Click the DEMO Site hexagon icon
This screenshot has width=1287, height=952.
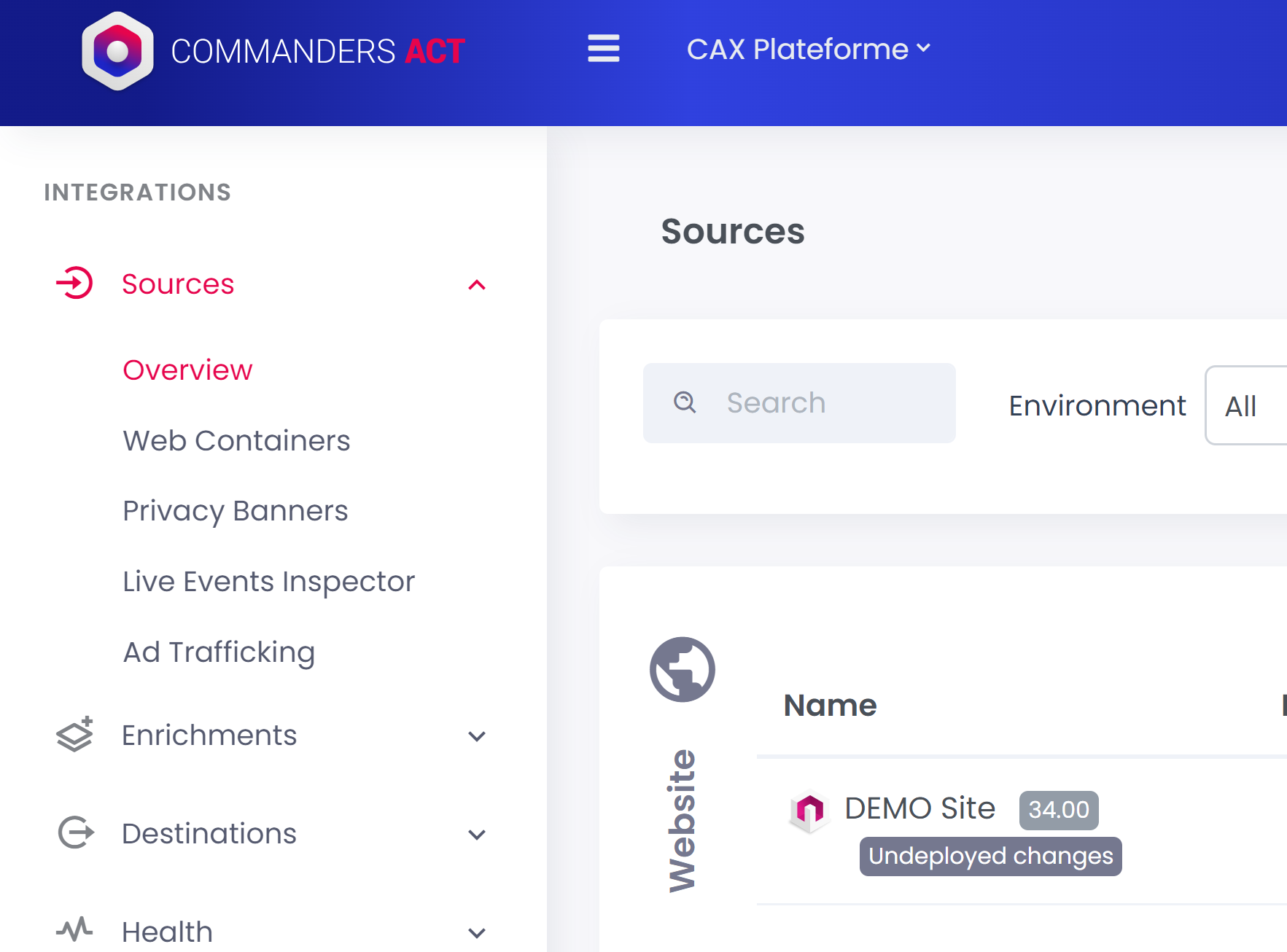click(x=809, y=811)
